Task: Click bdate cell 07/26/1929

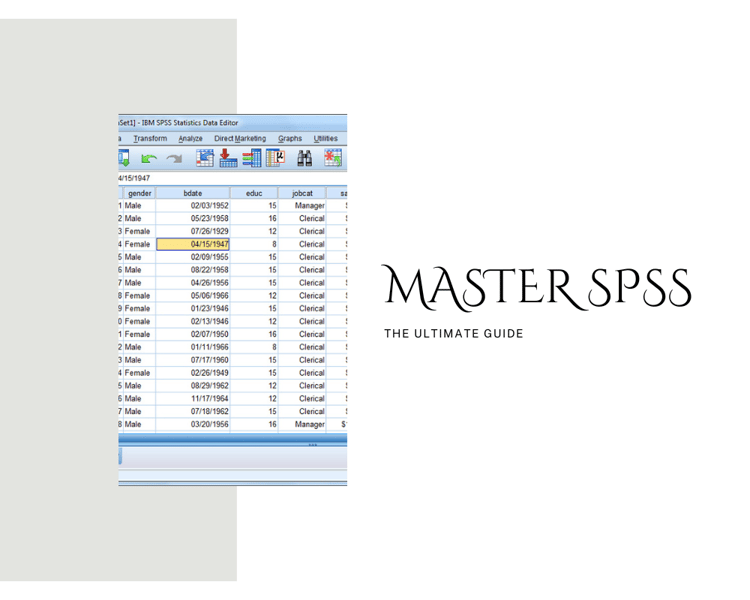Action: click(x=193, y=231)
